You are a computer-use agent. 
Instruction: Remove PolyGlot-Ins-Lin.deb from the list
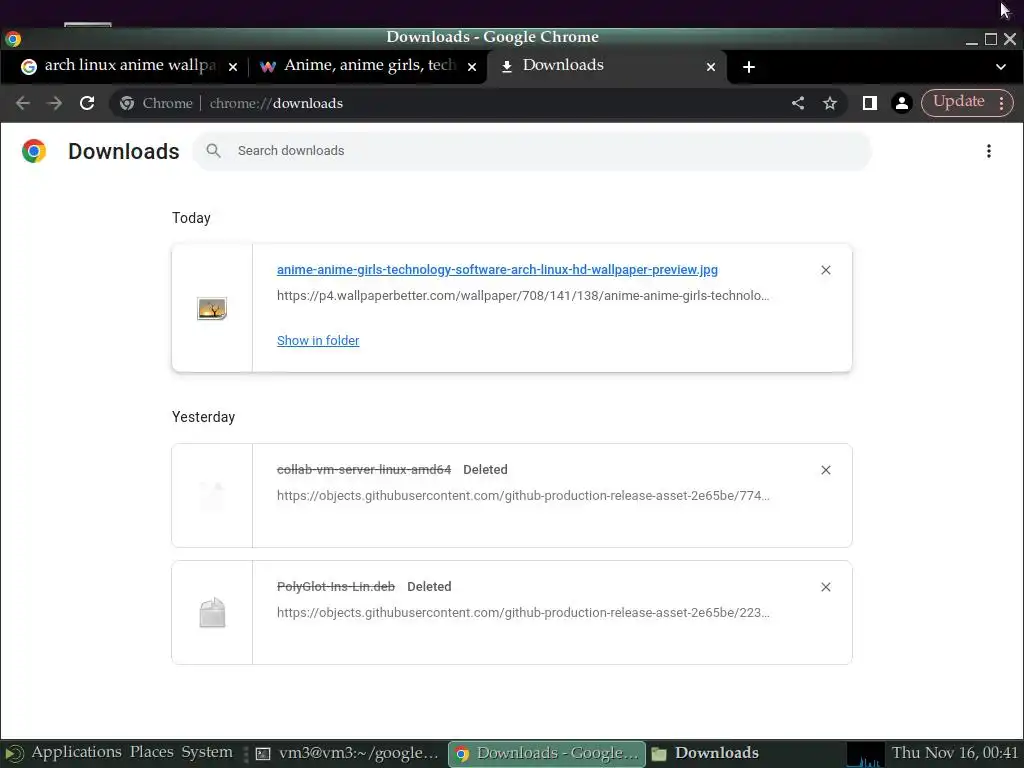[x=825, y=587]
